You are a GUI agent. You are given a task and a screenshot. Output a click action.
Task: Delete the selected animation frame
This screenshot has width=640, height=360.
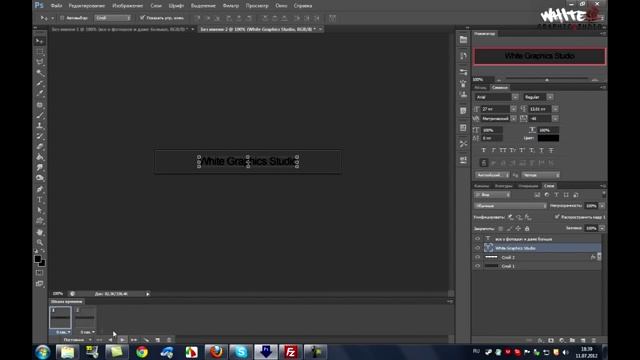(x=169, y=340)
